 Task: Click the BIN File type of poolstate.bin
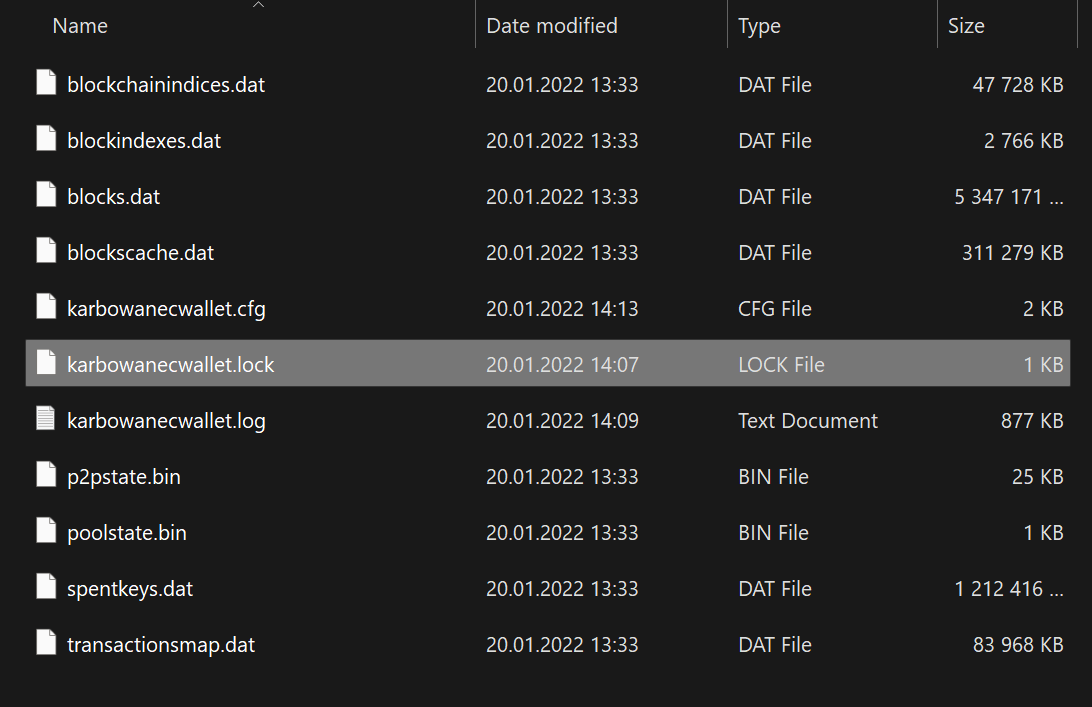pyautogui.click(x=773, y=533)
